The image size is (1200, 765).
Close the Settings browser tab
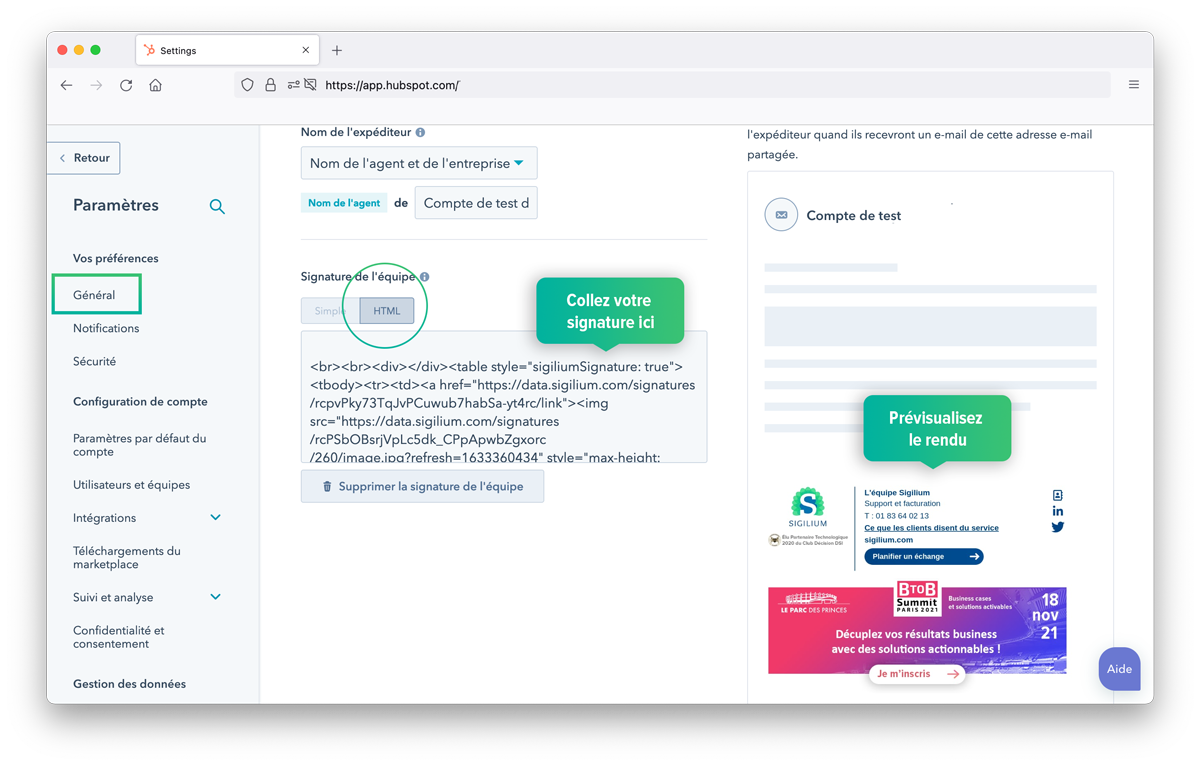coord(306,50)
